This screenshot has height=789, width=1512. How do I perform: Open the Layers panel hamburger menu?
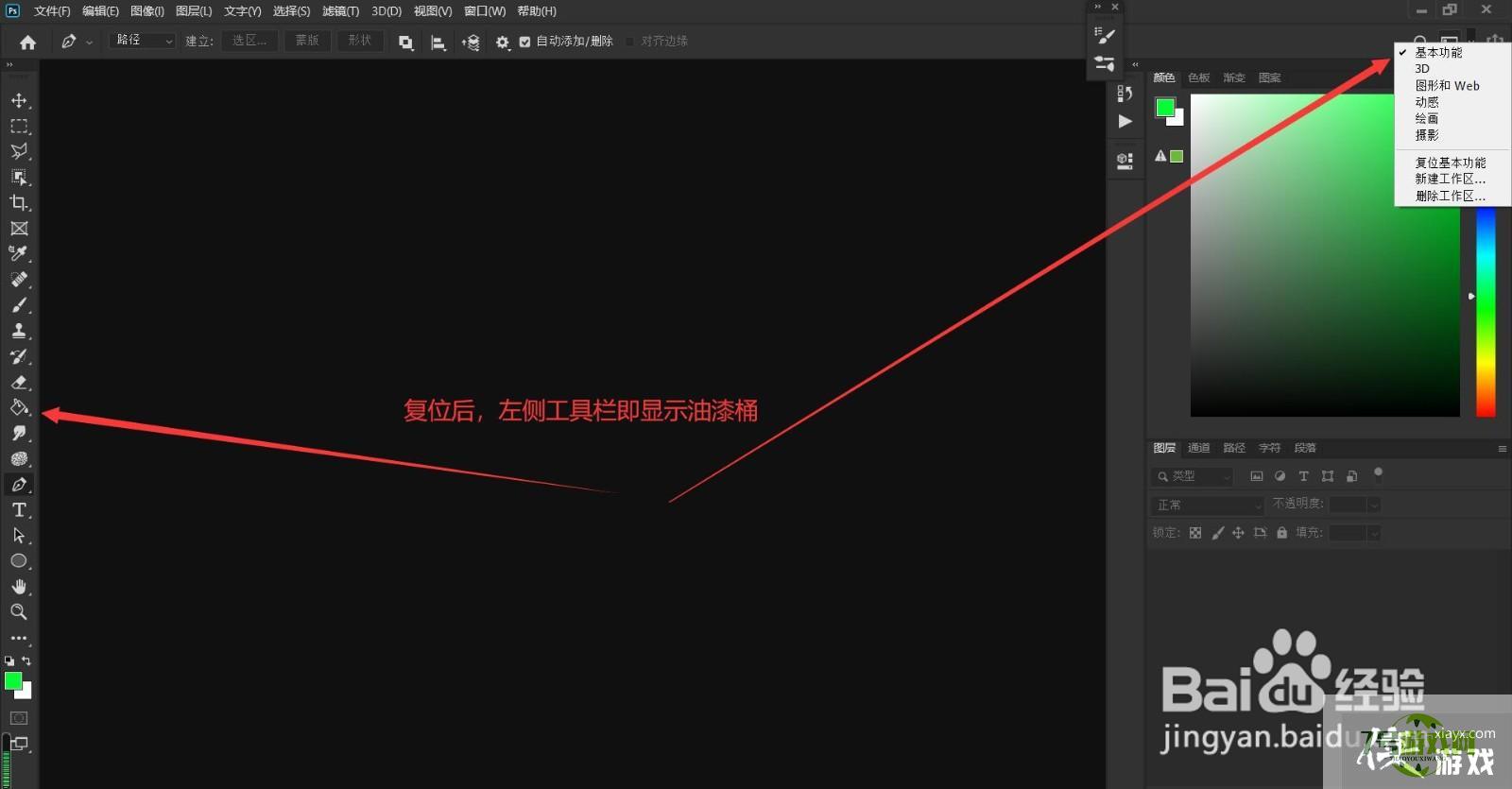[1502, 449]
